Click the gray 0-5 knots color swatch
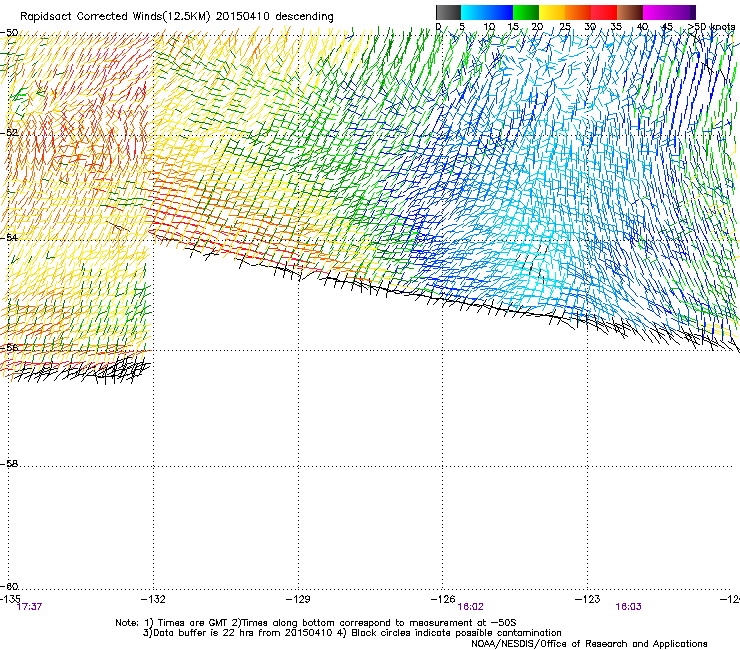This screenshot has width=740, height=650. (448, 12)
